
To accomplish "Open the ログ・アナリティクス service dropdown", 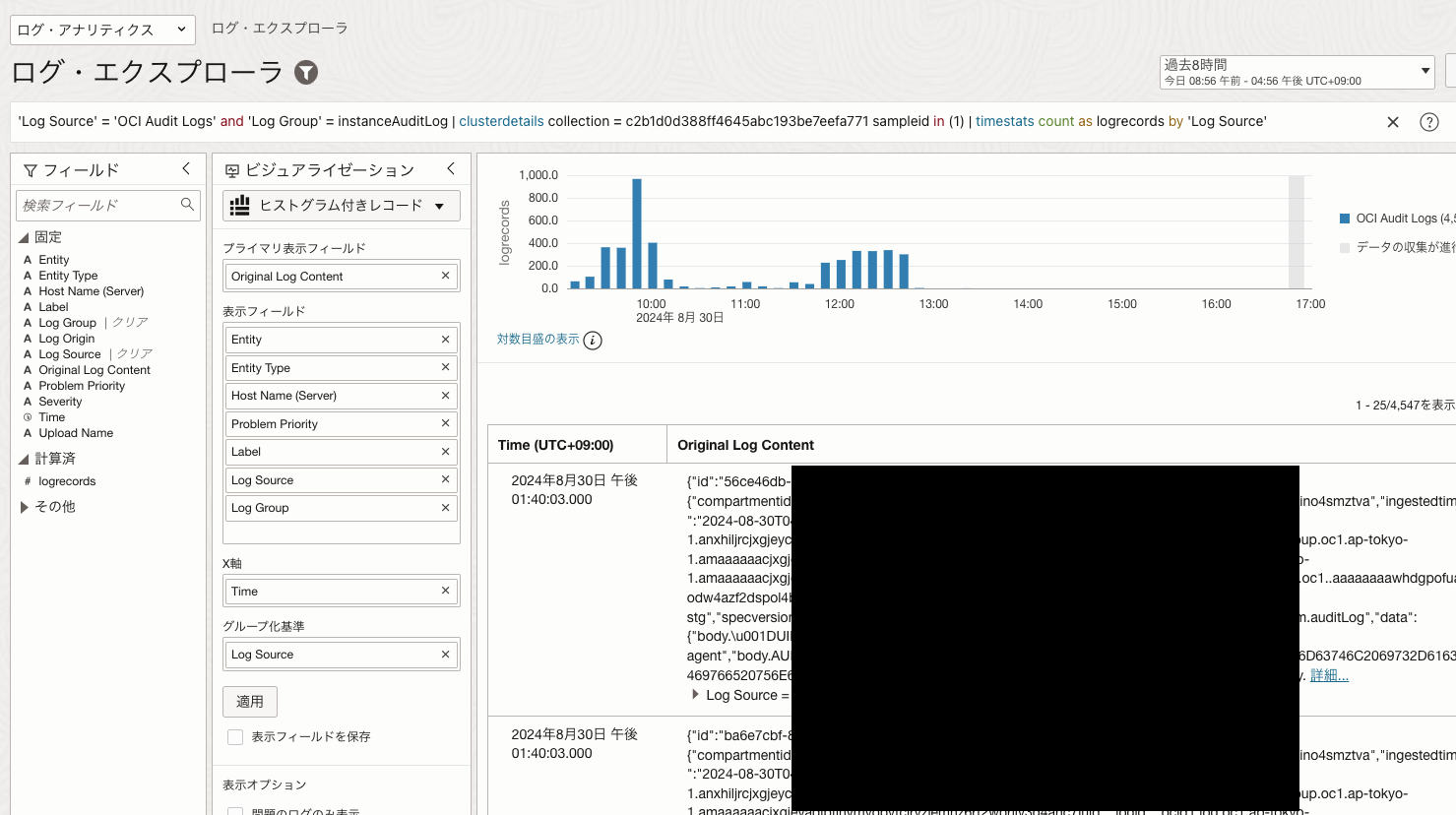I will pyautogui.click(x=102, y=30).
